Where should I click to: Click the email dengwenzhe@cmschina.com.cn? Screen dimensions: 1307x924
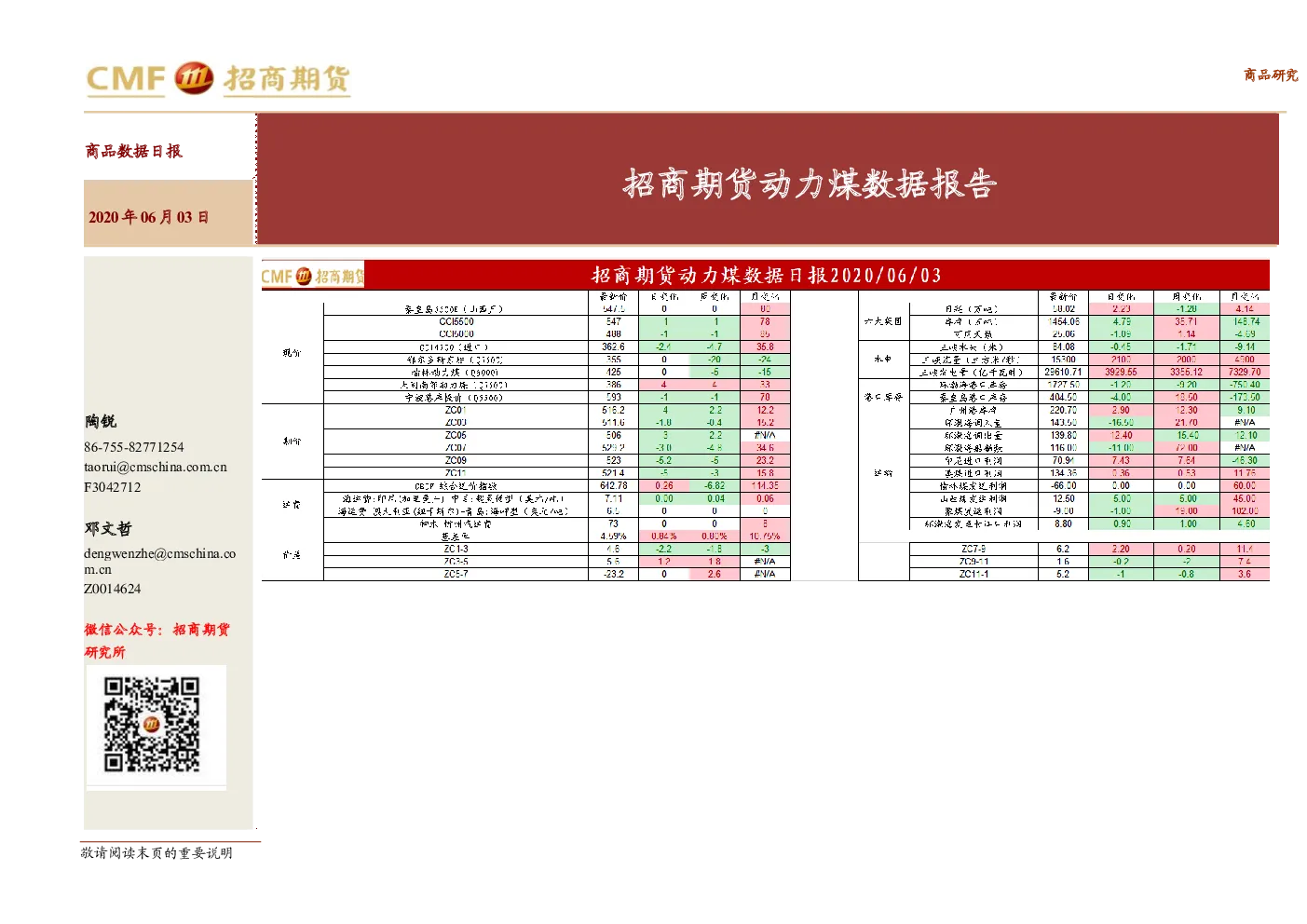(159, 561)
